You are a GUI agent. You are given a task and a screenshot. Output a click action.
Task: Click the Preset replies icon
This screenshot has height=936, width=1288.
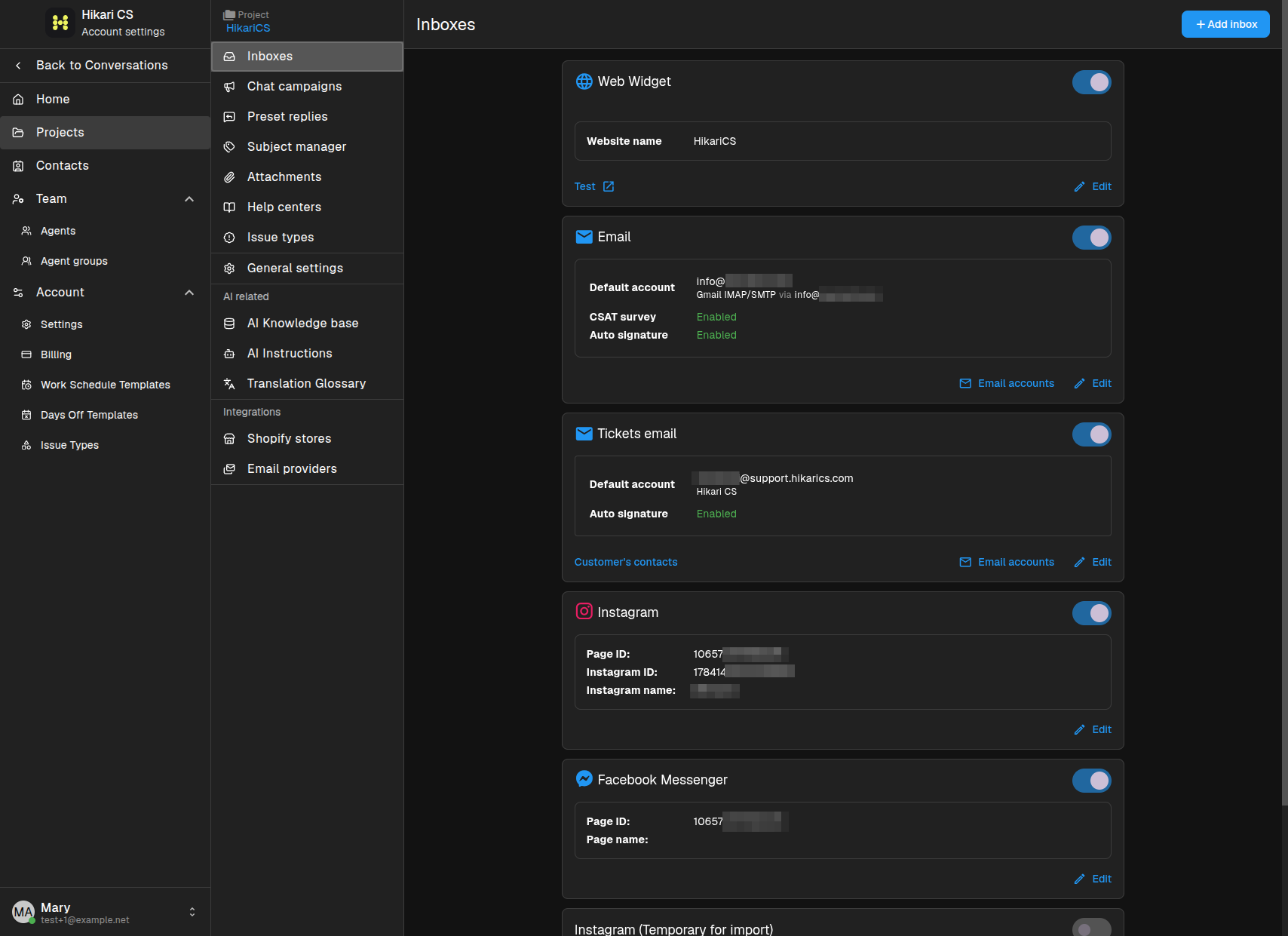229,117
